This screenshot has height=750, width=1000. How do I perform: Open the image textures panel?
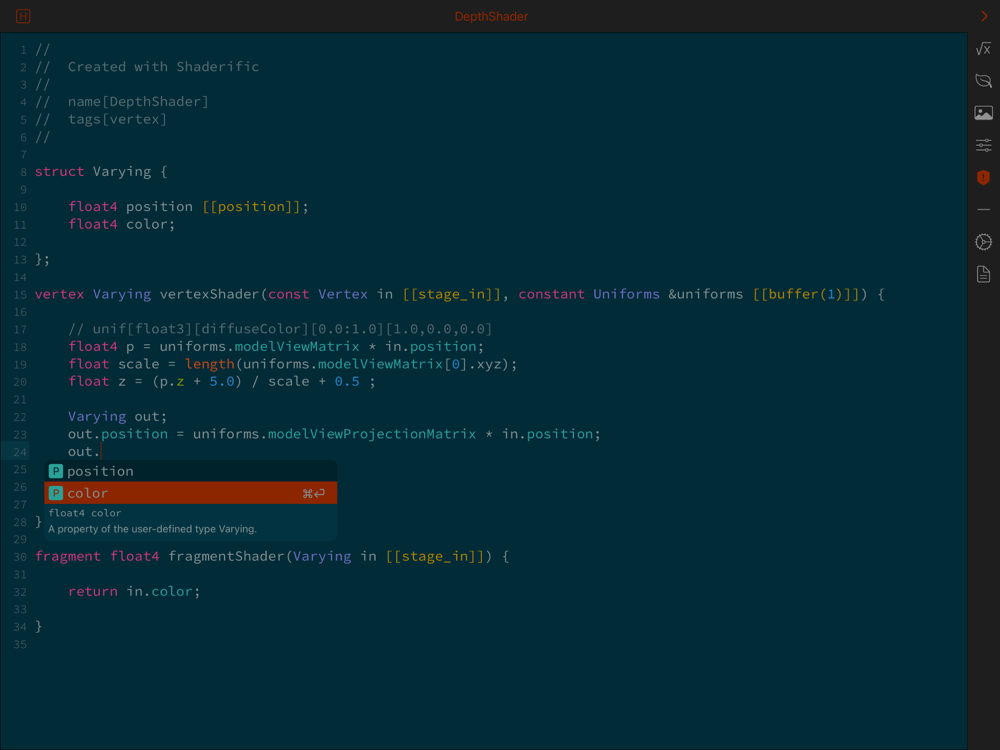tap(983, 113)
